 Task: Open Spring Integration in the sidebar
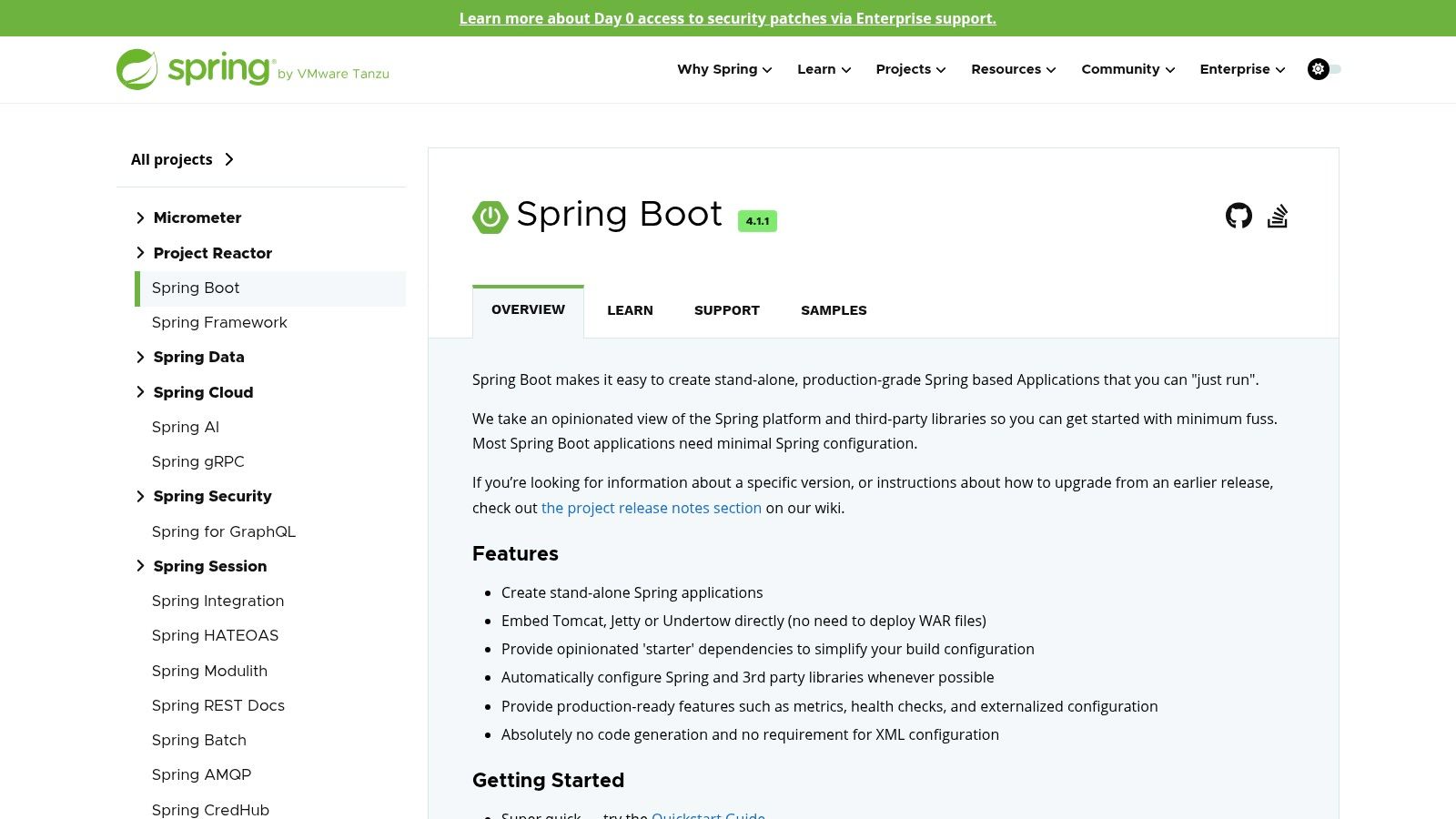coord(218,601)
